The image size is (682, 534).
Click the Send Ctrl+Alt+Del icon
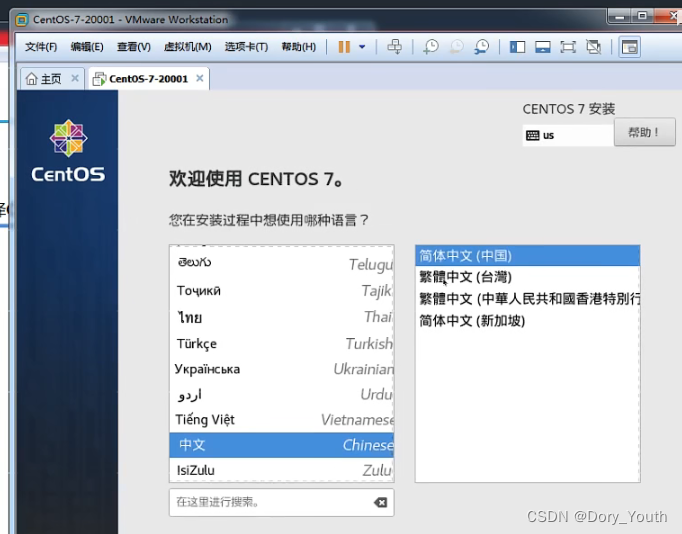(x=394, y=47)
